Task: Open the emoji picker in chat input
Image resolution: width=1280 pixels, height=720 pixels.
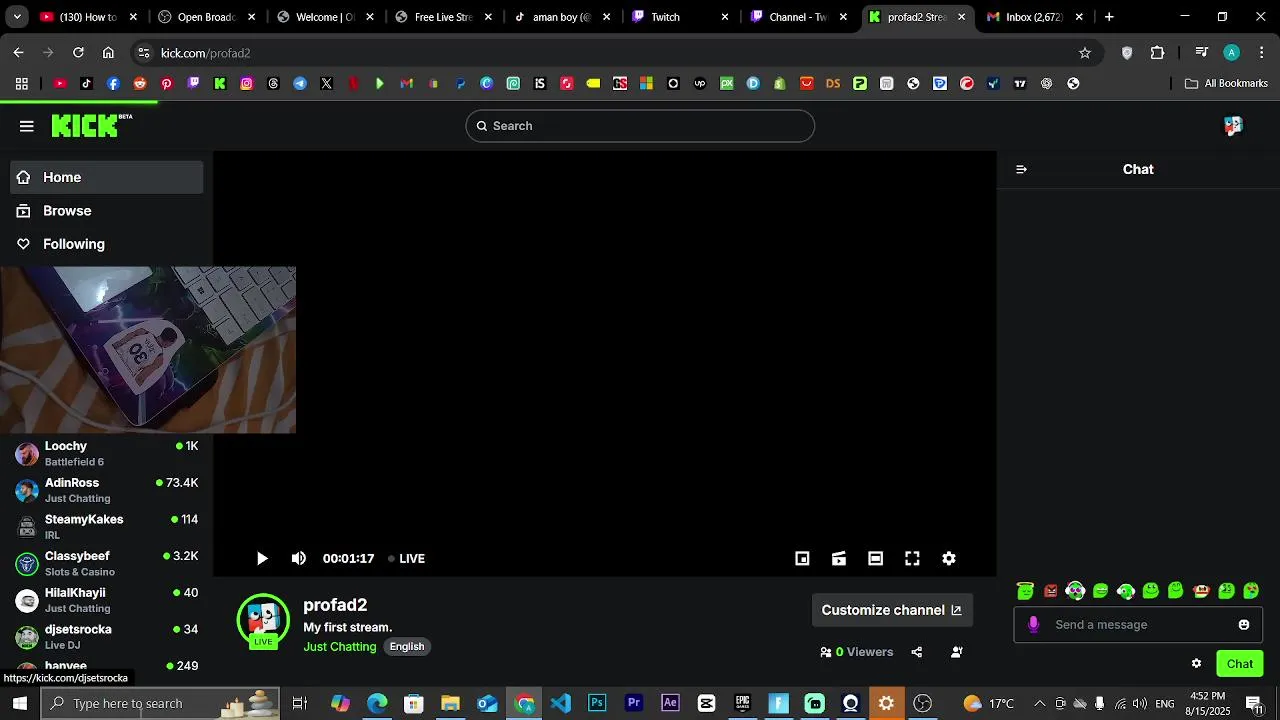Action: pyautogui.click(x=1244, y=625)
